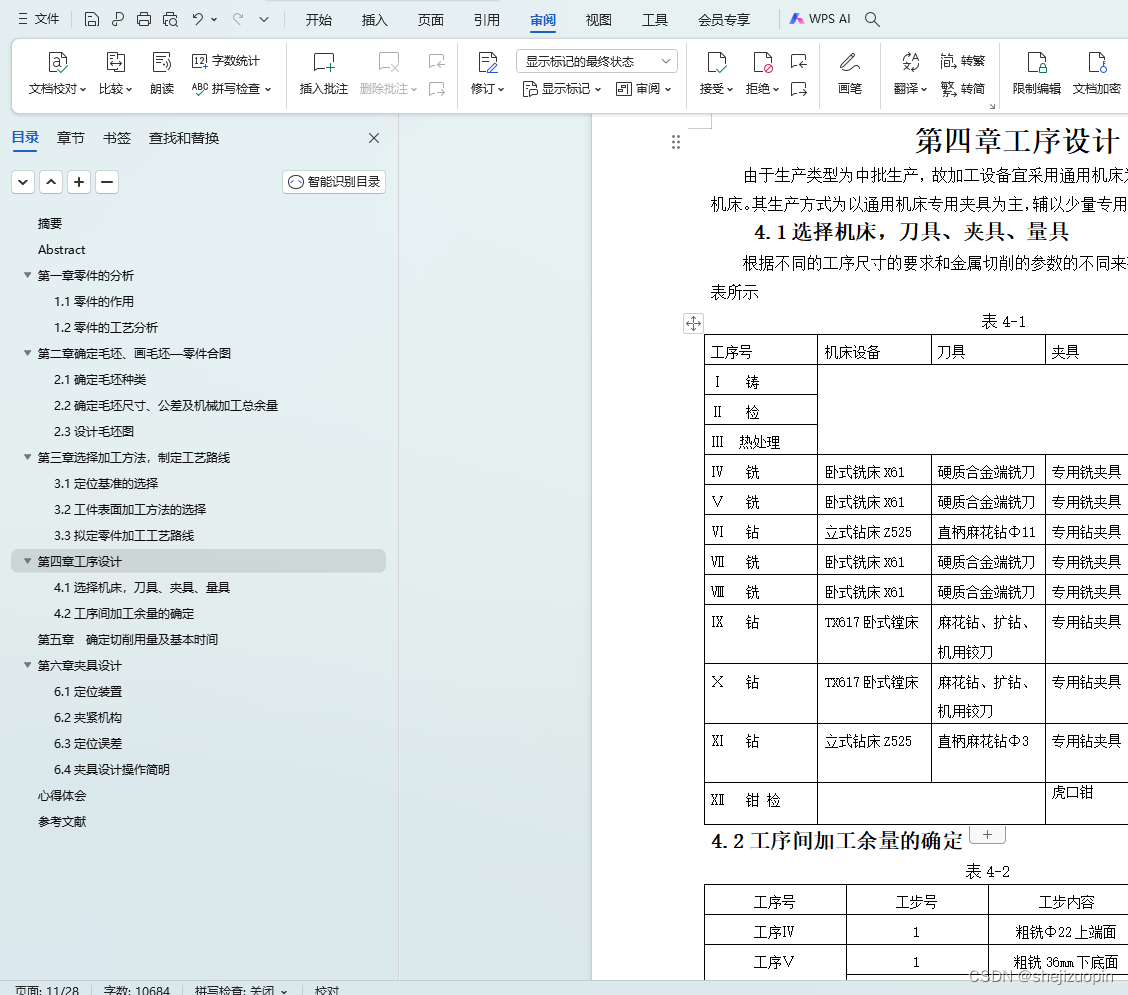Click 智能识别目录 button
1128x995 pixels.
pos(334,182)
